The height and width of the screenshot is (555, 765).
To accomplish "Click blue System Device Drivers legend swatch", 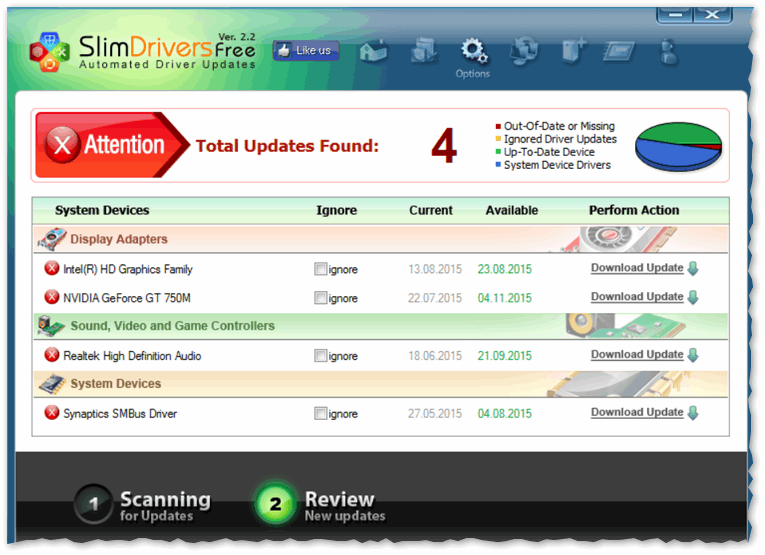I will coord(498,165).
